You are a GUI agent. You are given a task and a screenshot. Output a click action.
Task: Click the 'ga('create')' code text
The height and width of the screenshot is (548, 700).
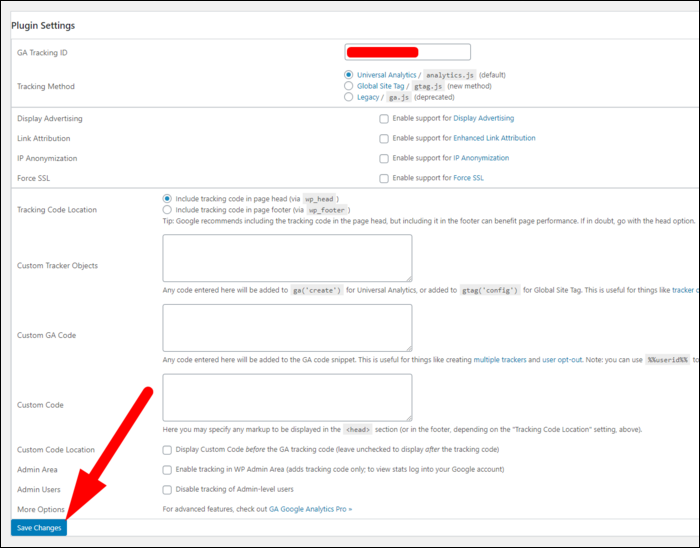point(317,291)
